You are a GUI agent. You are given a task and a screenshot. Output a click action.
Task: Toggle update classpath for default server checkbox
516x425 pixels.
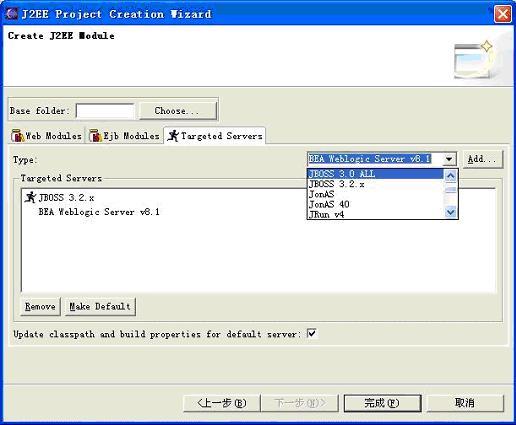point(312,333)
